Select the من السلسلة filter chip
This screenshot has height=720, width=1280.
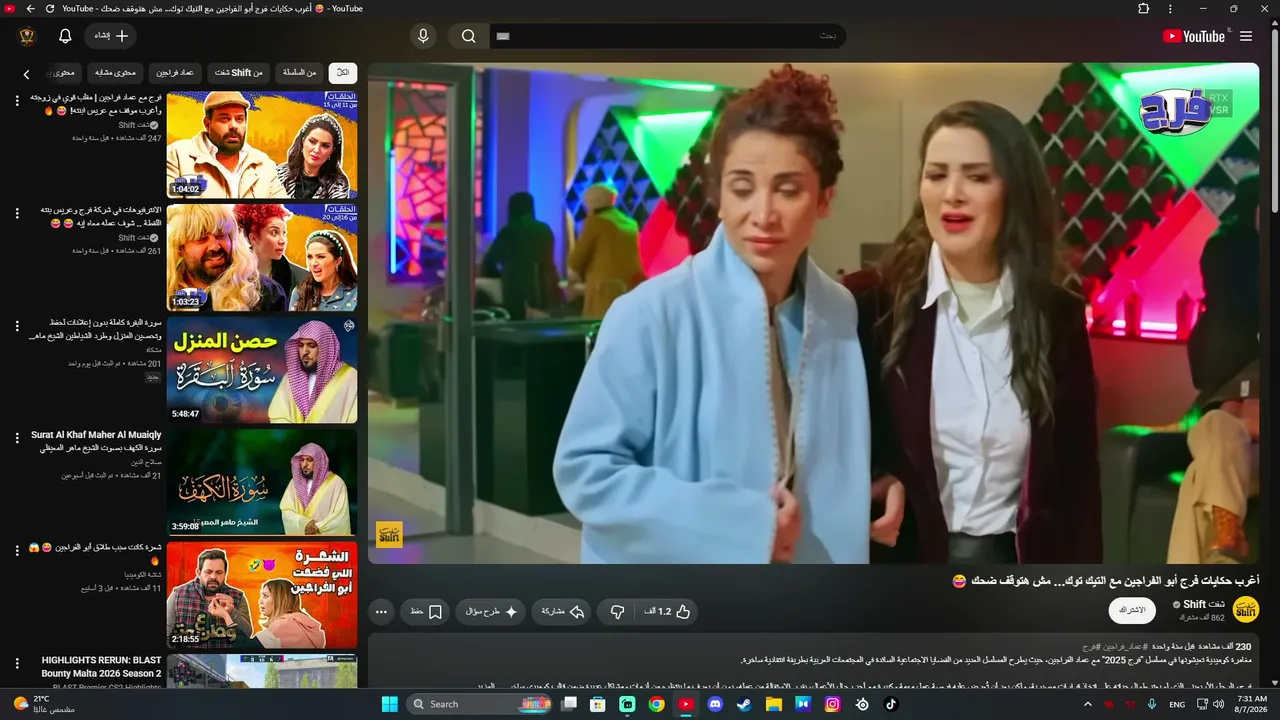pyautogui.click(x=299, y=73)
